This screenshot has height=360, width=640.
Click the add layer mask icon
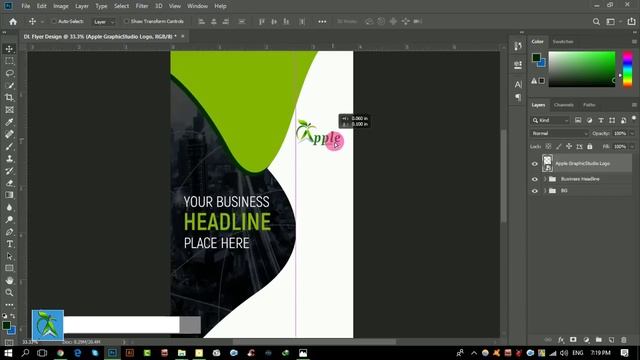(x=573, y=340)
